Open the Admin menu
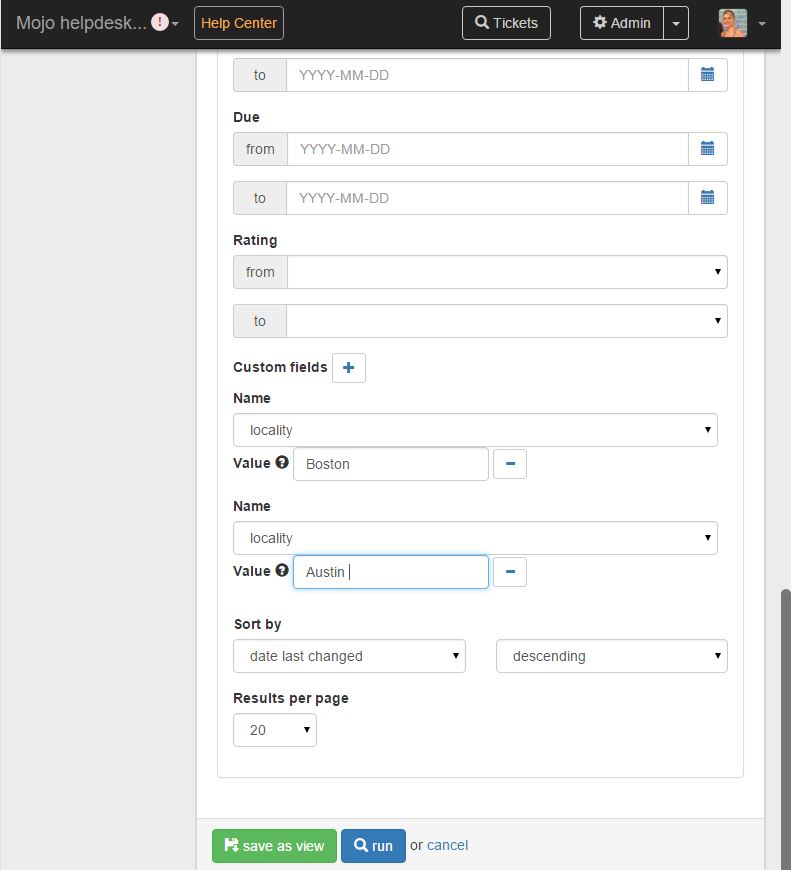Viewport: 791px width, 870px height. point(622,23)
